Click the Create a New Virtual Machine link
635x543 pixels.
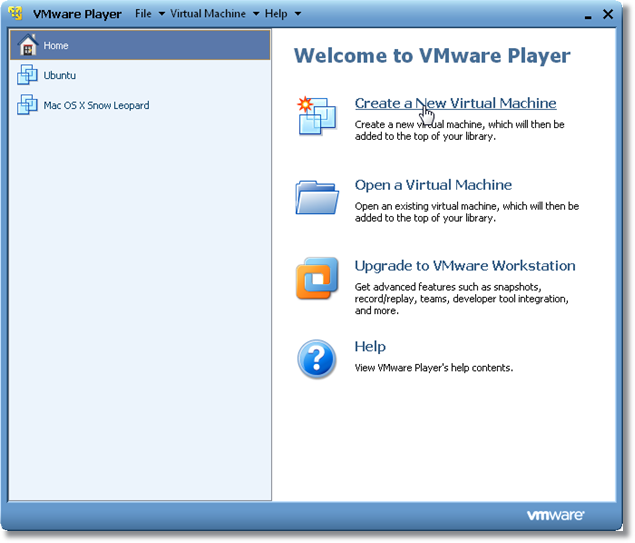coord(456,103)
